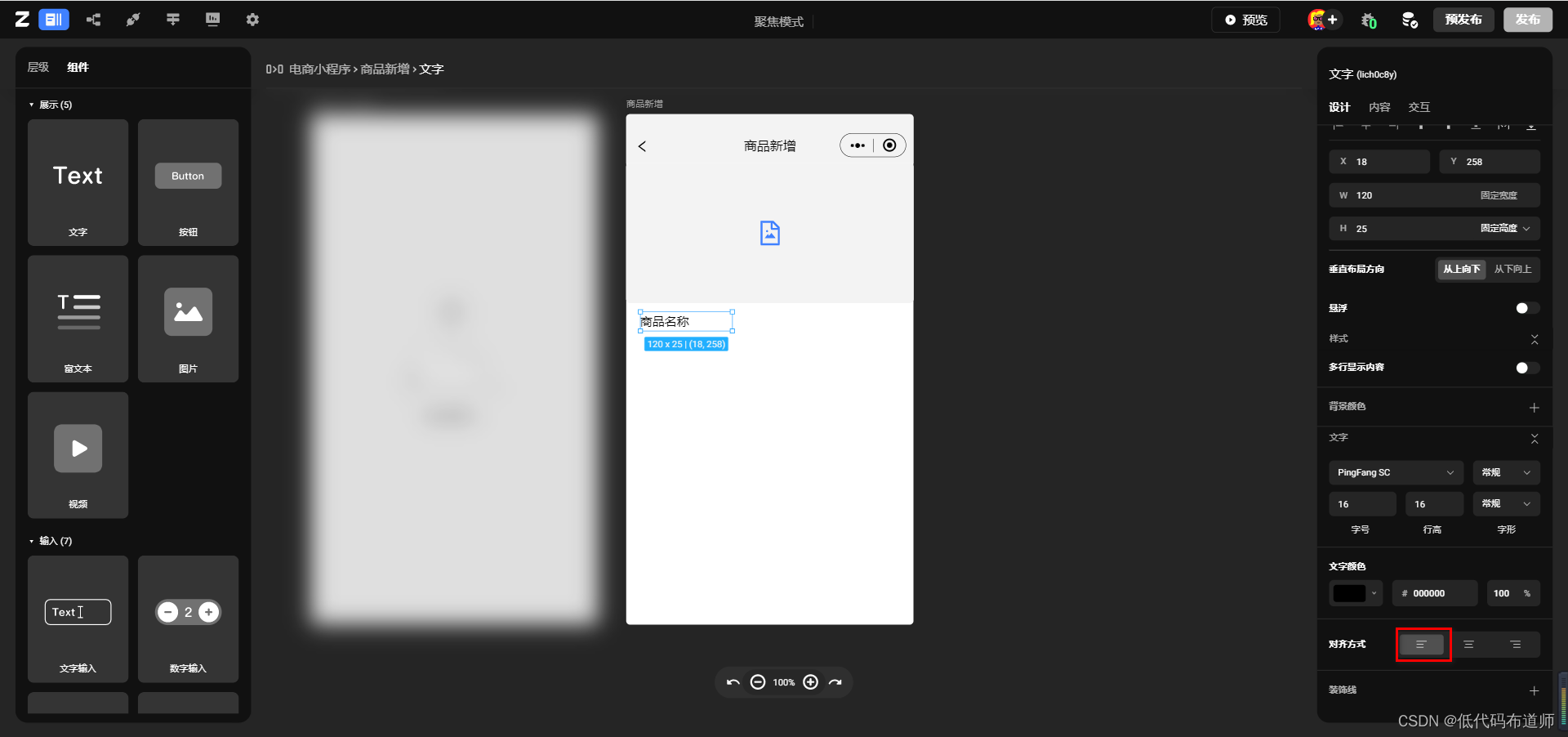Click the bug debug icon

tap(1369, 20)
